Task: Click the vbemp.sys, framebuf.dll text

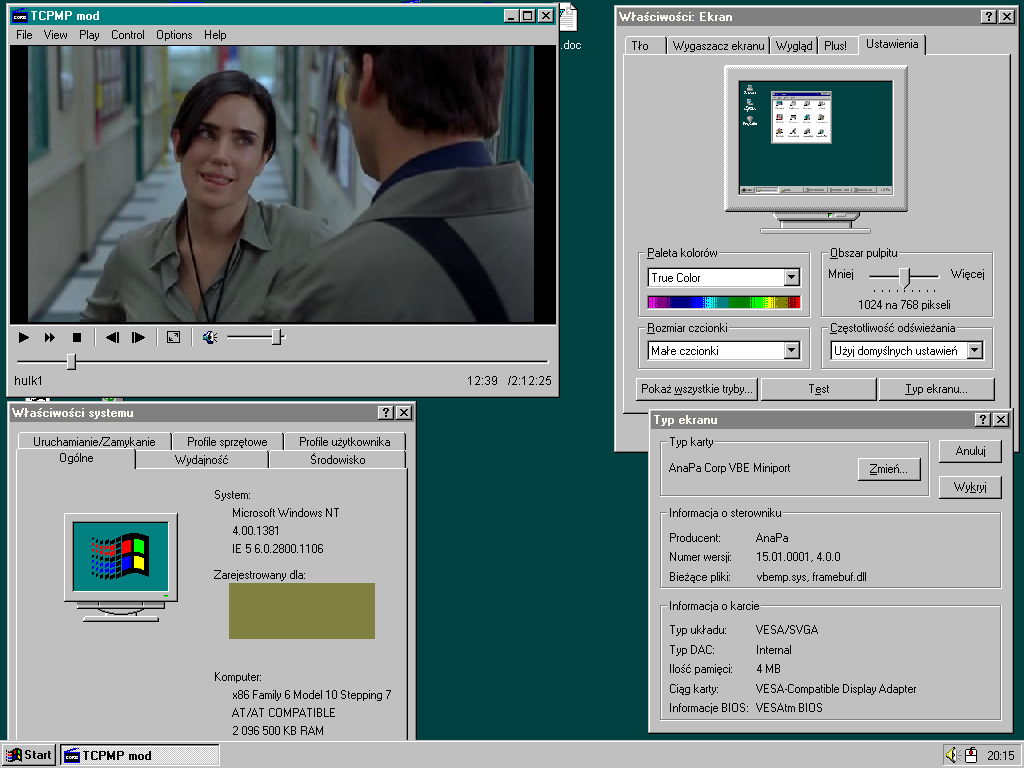Action: pyautogui.click(x=811, y=577)
